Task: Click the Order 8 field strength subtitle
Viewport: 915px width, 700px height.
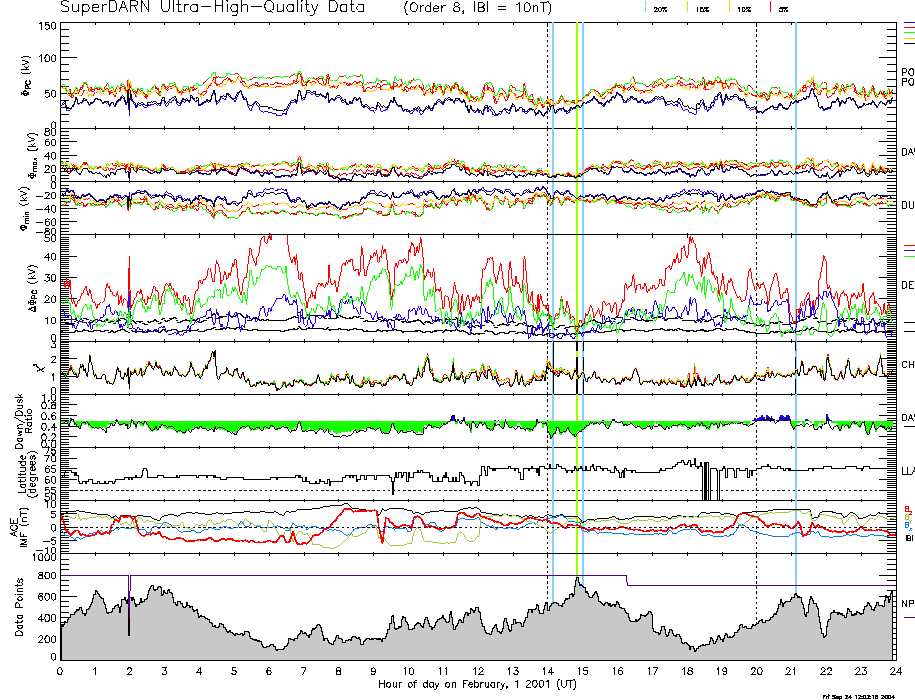Action: pyautogui.click(x=488, y=8)
